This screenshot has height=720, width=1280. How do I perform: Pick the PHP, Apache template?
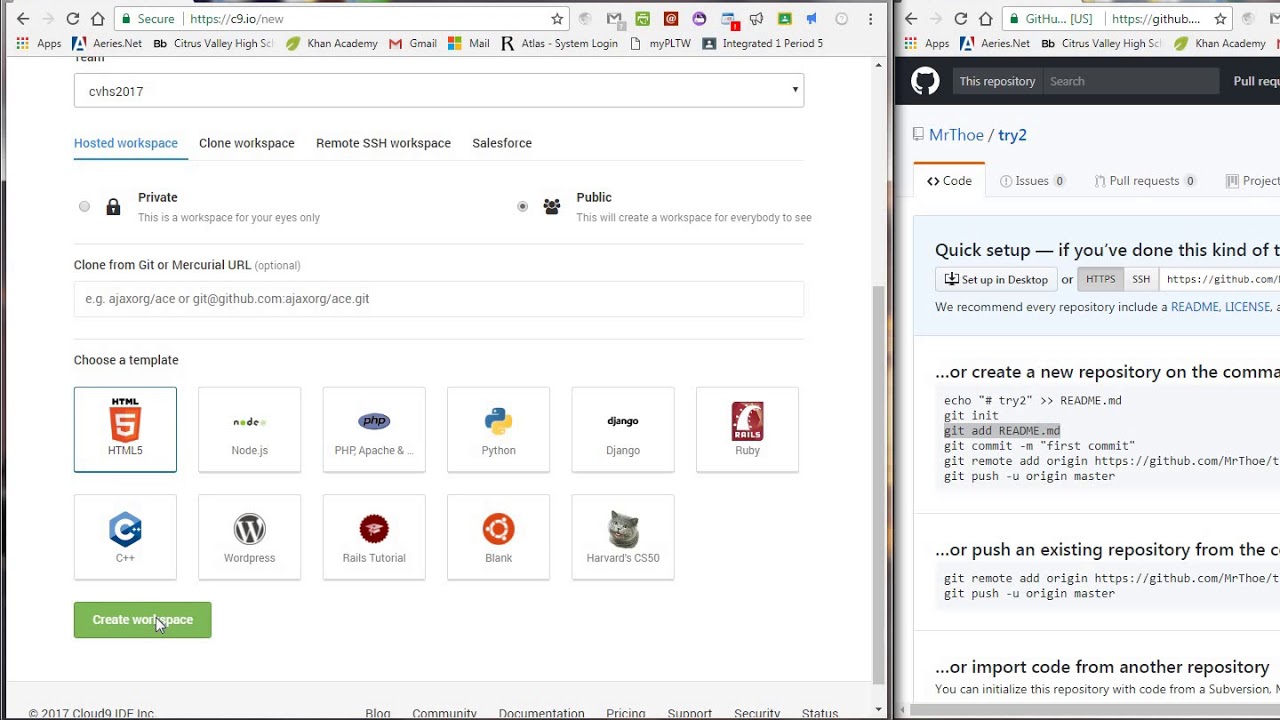click(x=374, y=430)
